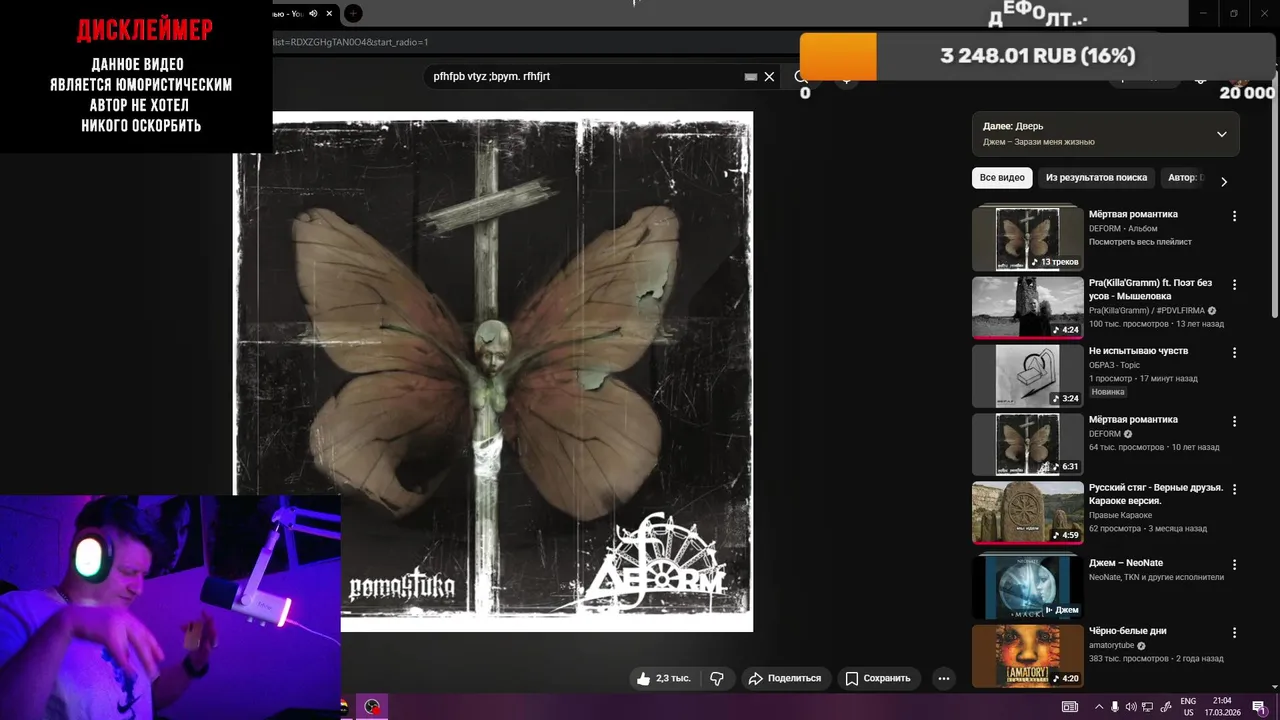Open Мёртвая романтика album thumbnail with 13 треков
This screenshot has height=720, width=1280.
[1028, 238]
